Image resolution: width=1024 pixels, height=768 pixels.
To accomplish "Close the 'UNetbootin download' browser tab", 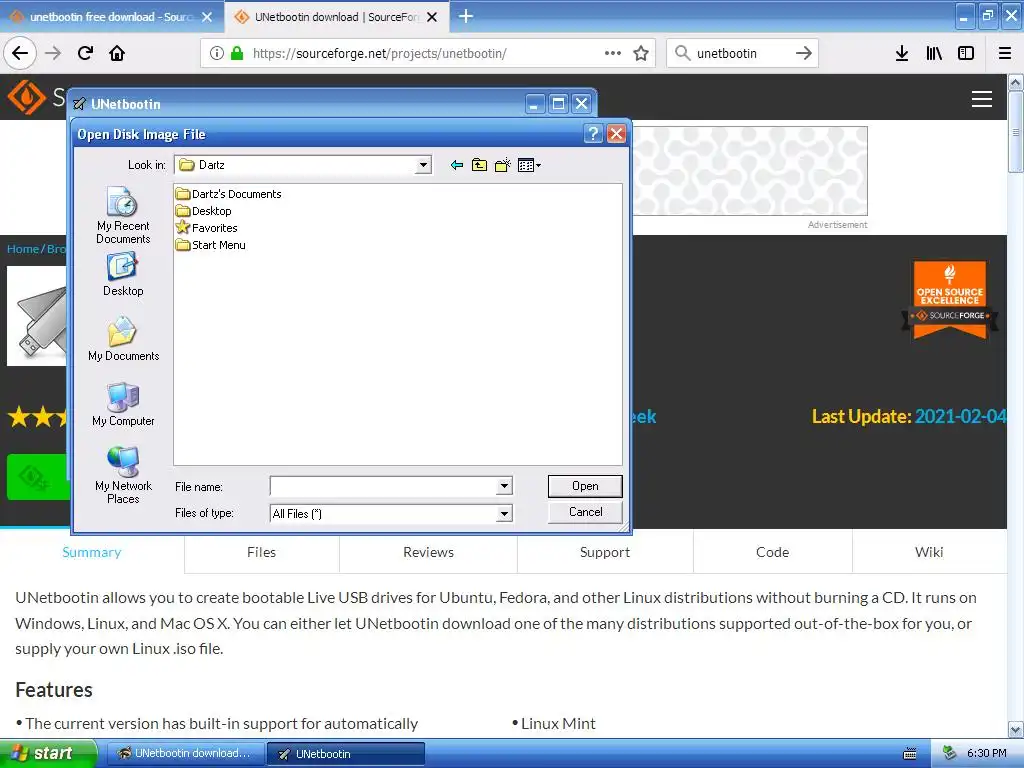I will [x=432, y=17].
